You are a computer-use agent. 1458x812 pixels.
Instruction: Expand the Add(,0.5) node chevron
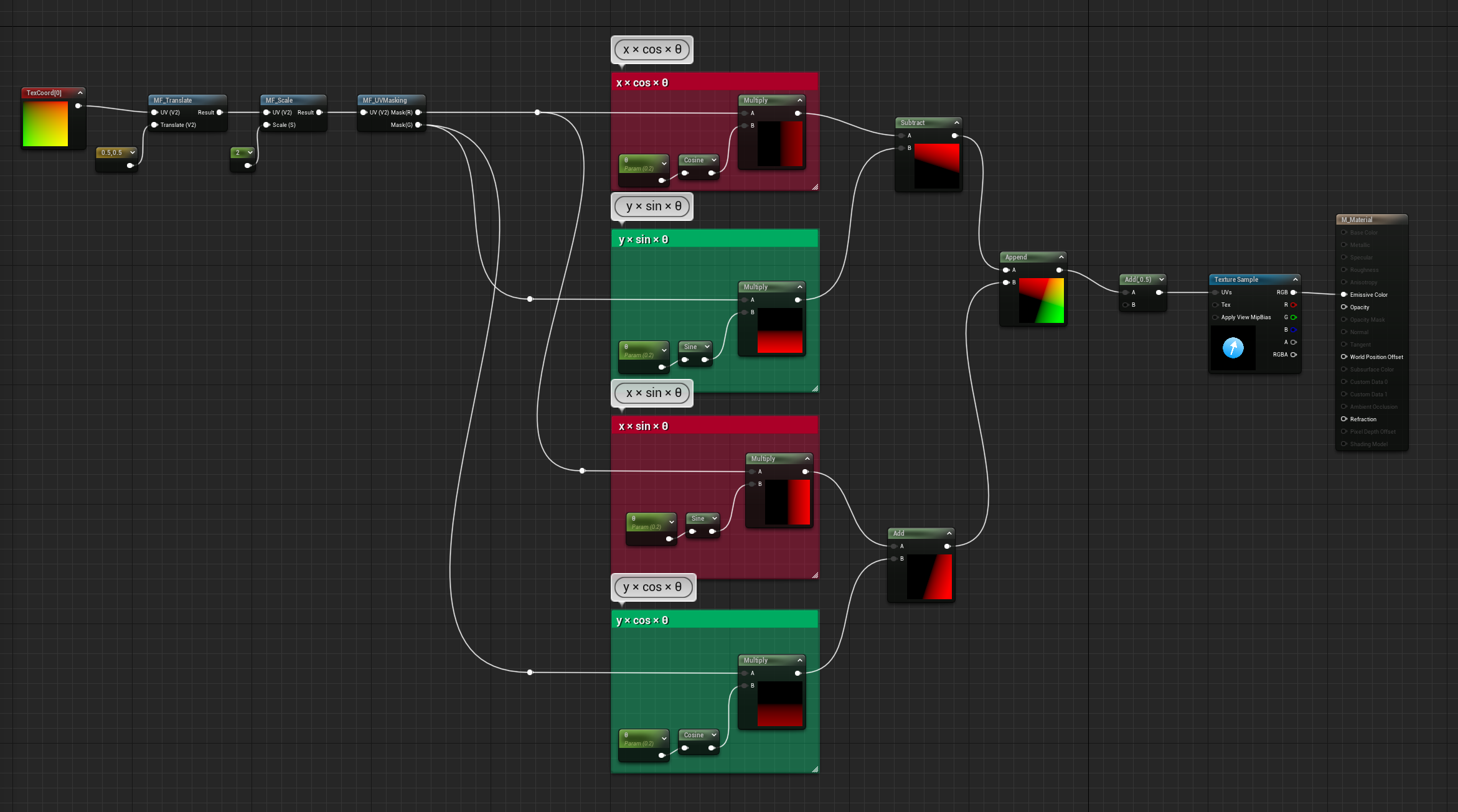1162,279
